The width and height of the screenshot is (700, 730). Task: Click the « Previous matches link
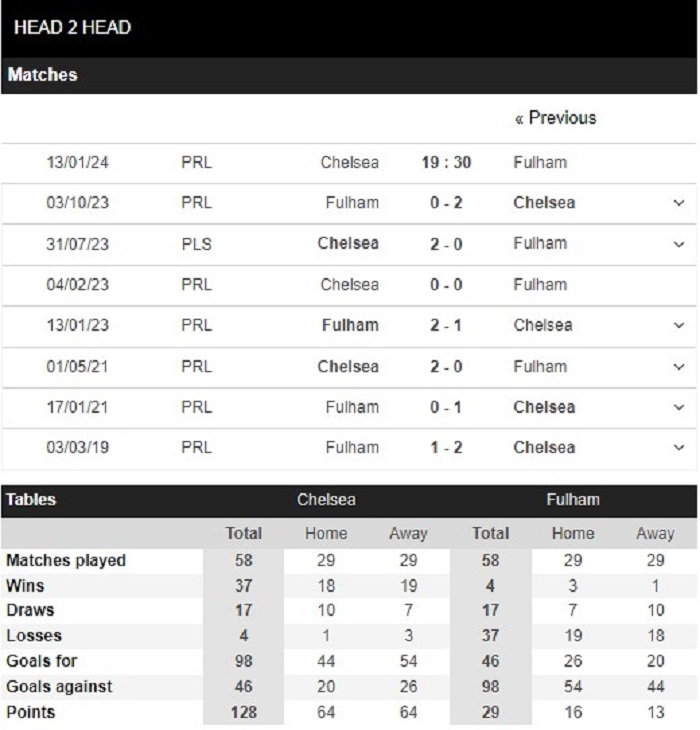coord(555,118)
